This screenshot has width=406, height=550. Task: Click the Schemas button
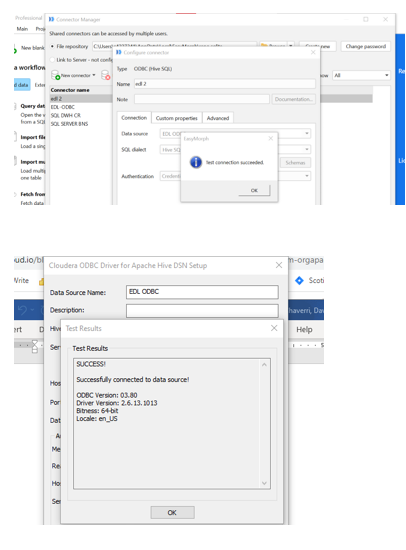coord(295,163)
